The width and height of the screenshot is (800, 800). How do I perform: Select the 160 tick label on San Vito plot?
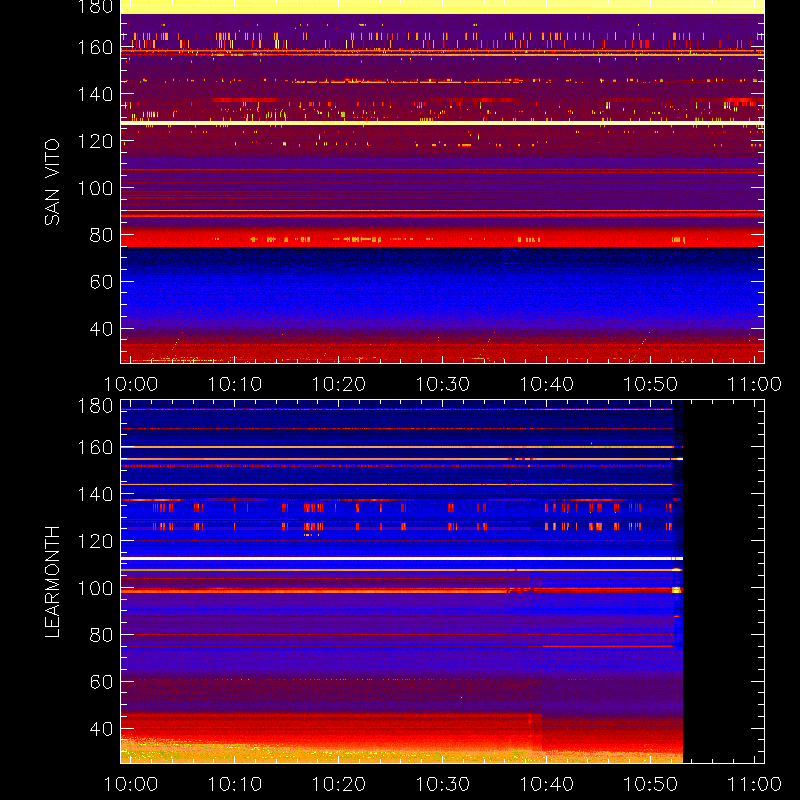(95, 47)
